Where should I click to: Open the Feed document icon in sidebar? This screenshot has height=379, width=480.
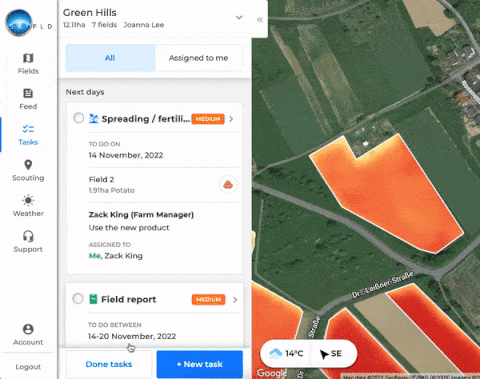pyautogui.click(x=28, y=93)
